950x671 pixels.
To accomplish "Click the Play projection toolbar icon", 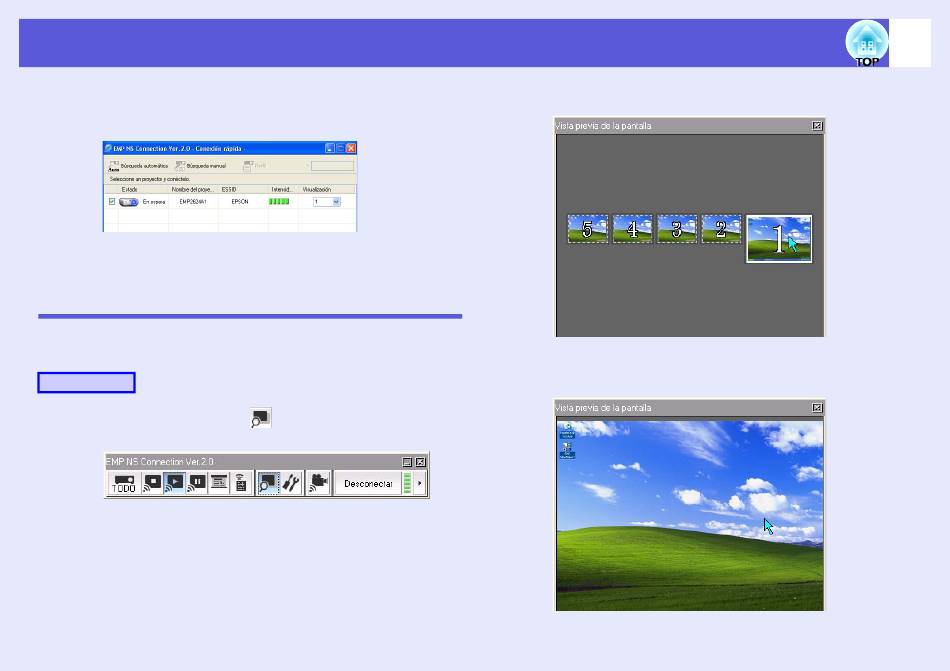I will point(174,483).
